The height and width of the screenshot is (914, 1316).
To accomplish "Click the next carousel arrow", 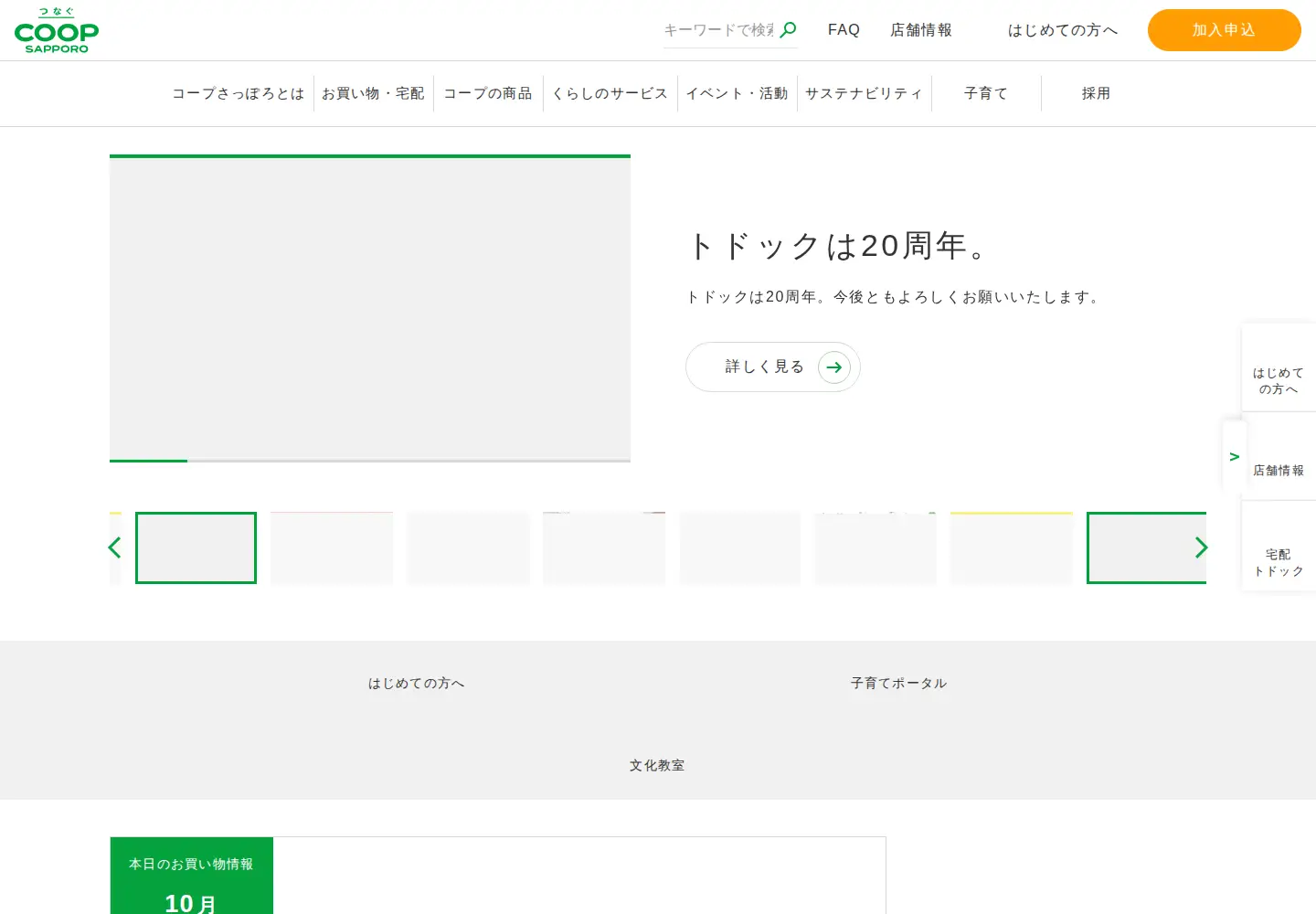I will pyautogui.click(x=1201, y=547).
